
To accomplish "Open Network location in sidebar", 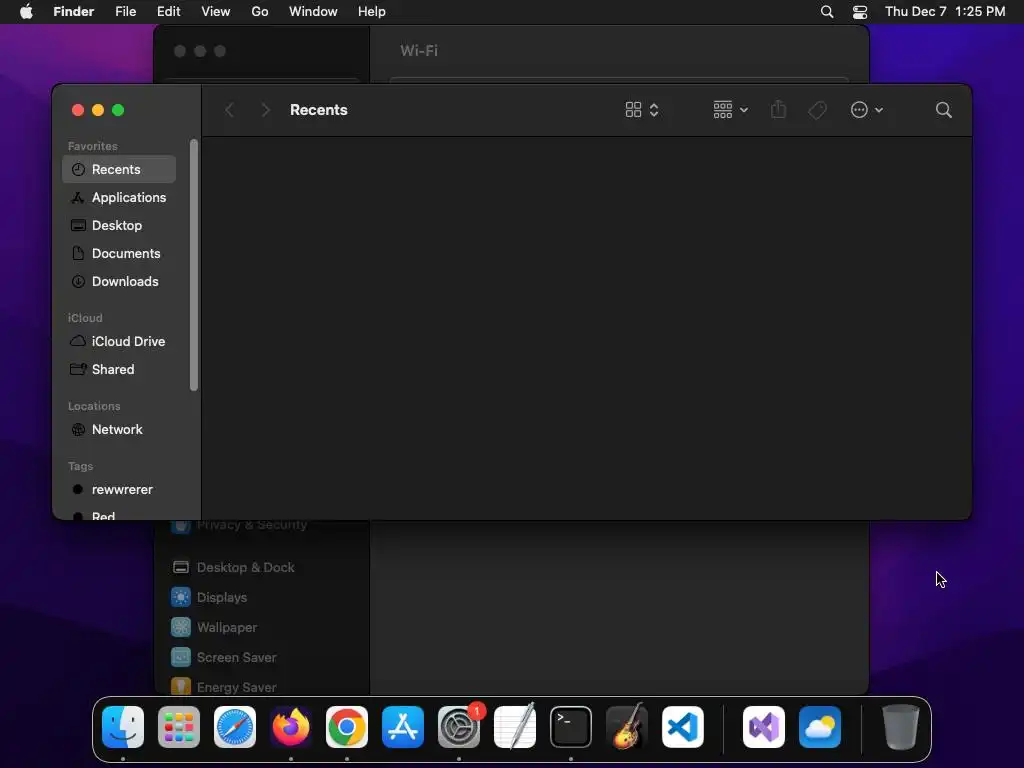I will click(119, 430).
